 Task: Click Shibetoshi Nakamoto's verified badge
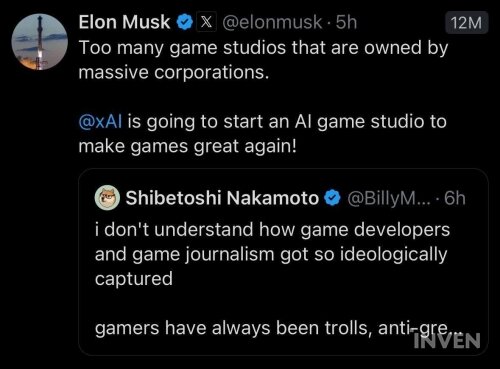332,198
